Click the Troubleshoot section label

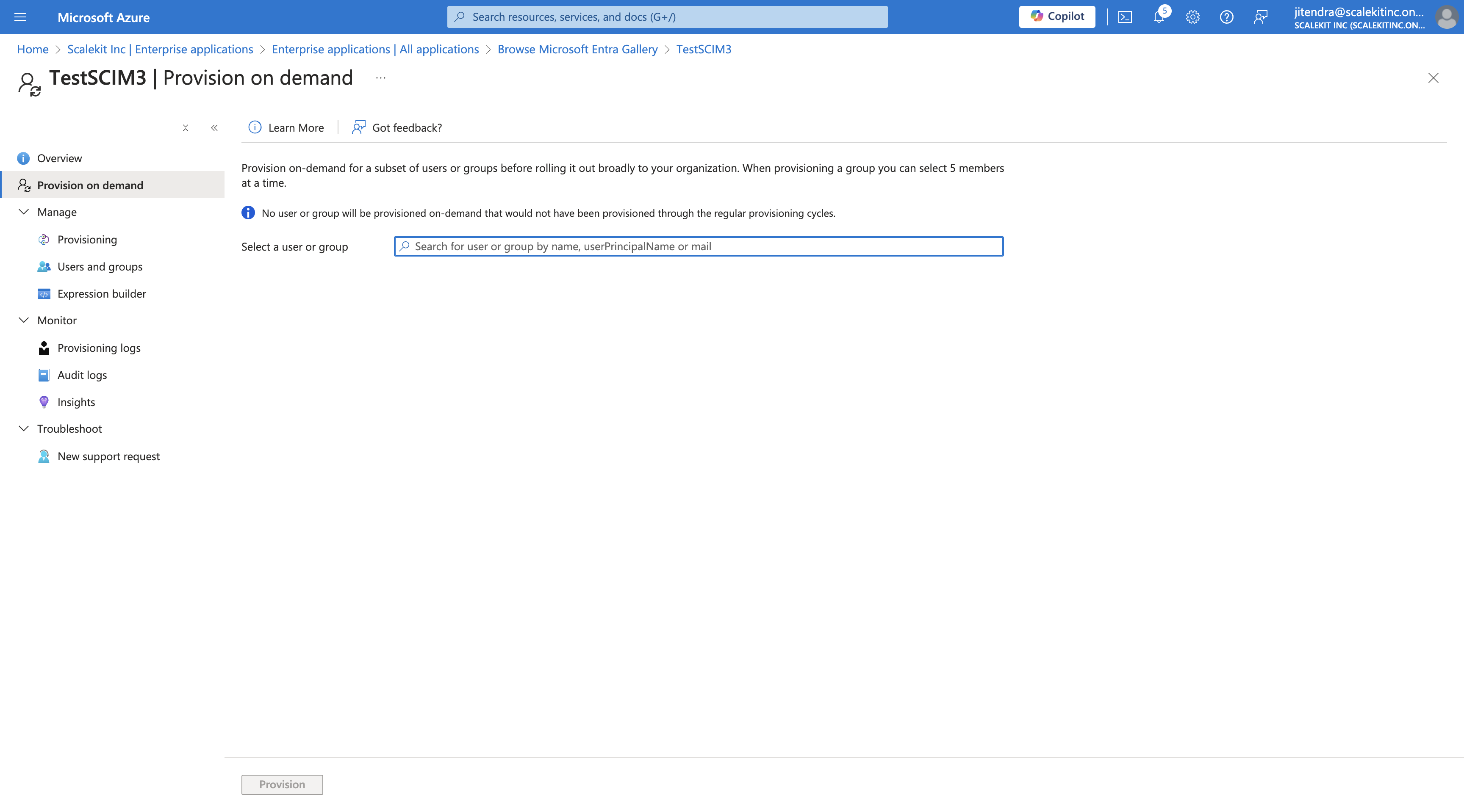pyautogui.click(x=69, y=429)
